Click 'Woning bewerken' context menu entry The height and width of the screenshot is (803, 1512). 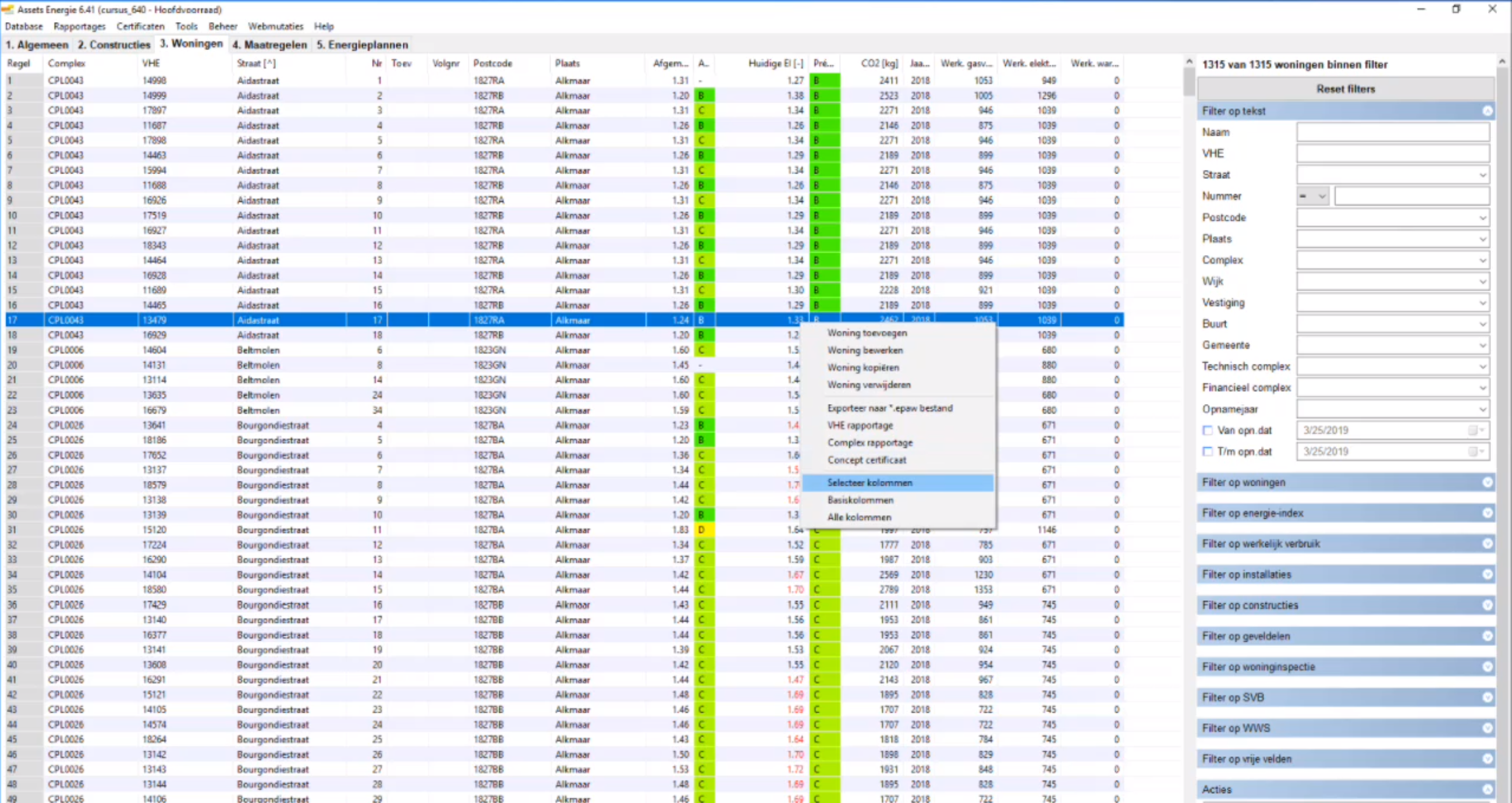pos(865,350)
